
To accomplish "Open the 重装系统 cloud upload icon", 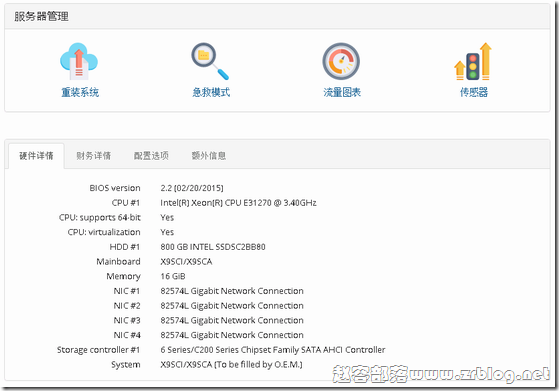I will pos(79,61).
